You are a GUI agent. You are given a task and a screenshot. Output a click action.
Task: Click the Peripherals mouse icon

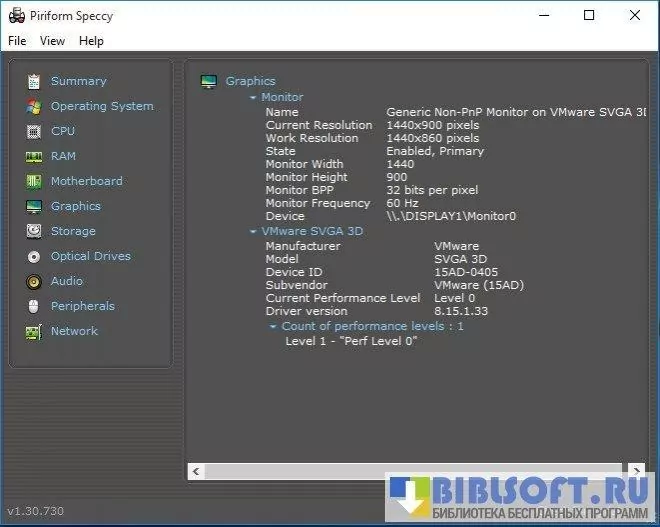[x=34, y=306]
